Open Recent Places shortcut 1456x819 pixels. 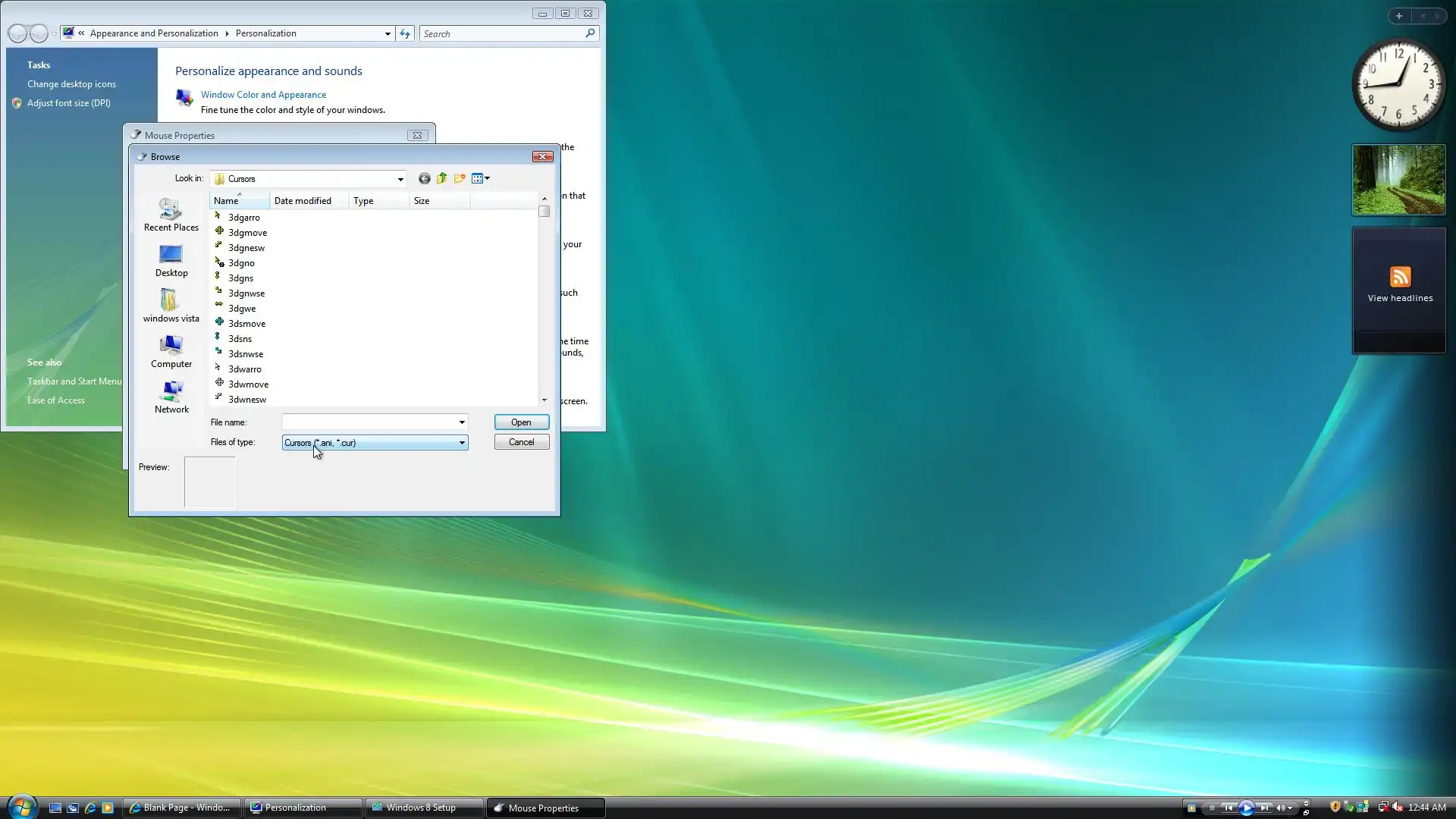(171, 215)
